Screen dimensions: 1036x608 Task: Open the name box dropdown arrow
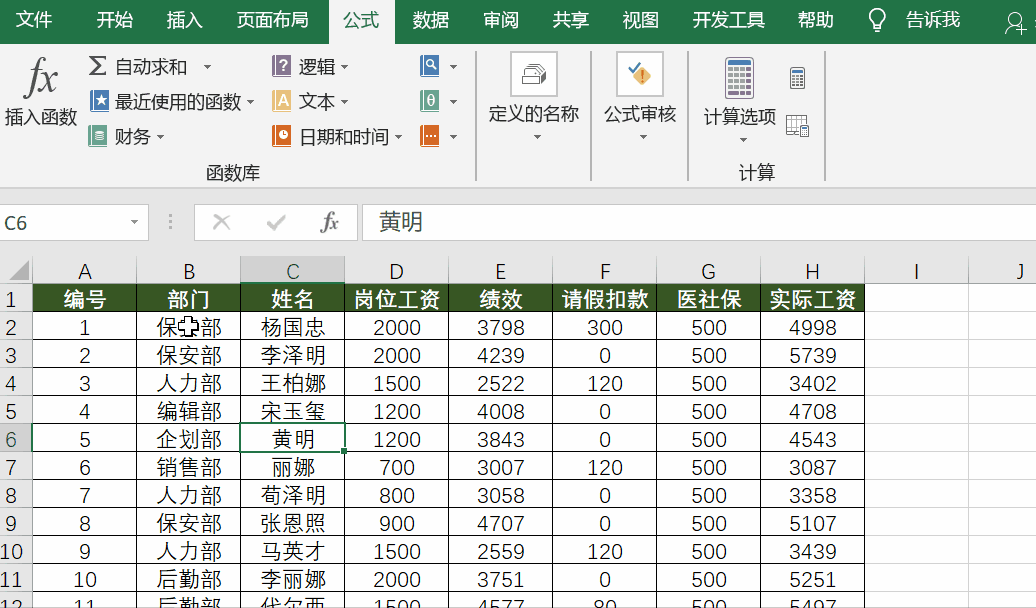coord(135,223)
